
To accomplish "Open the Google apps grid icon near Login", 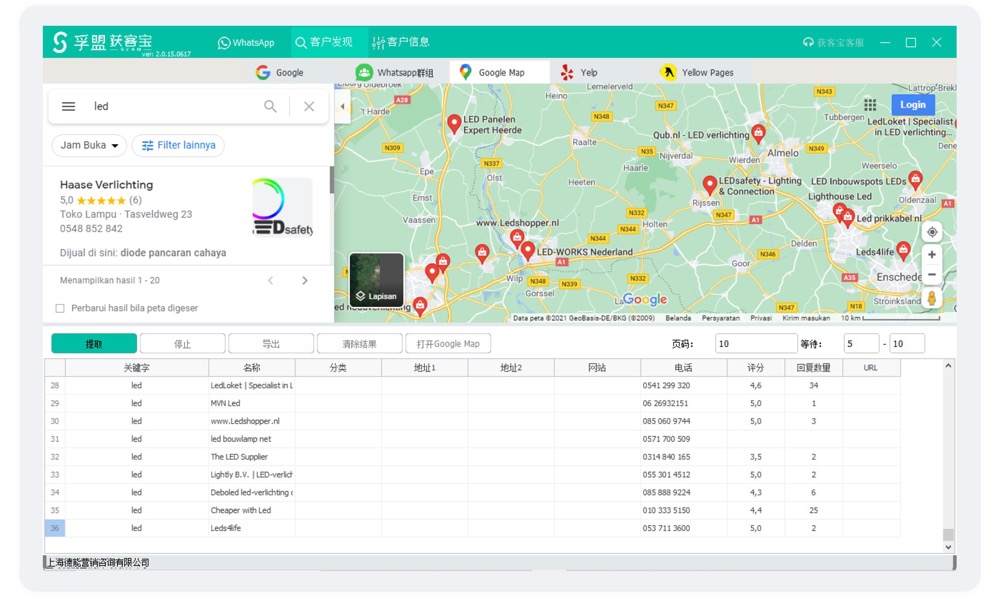I will [x=870, y=104].
